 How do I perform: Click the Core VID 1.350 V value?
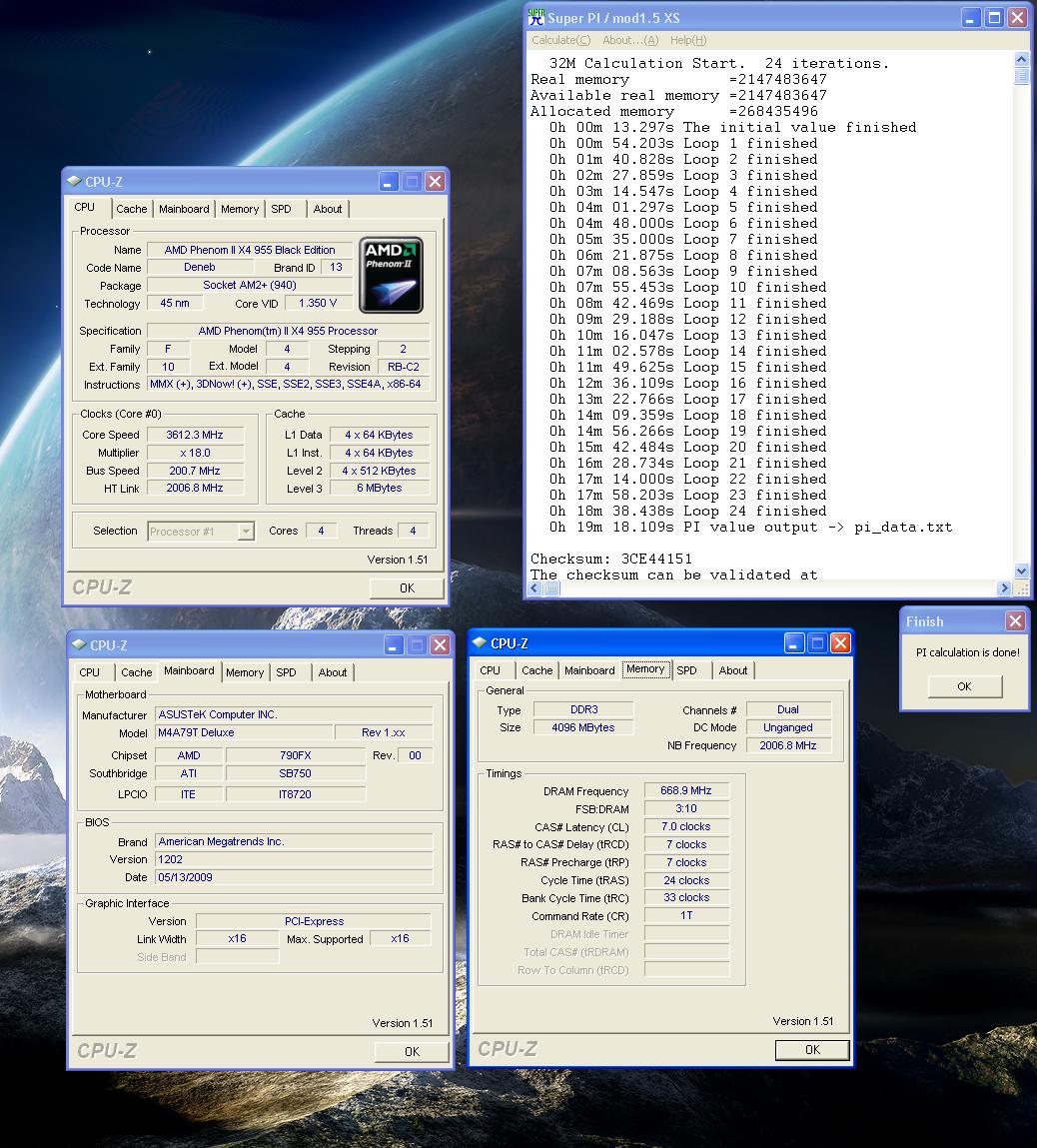point(318,303)
